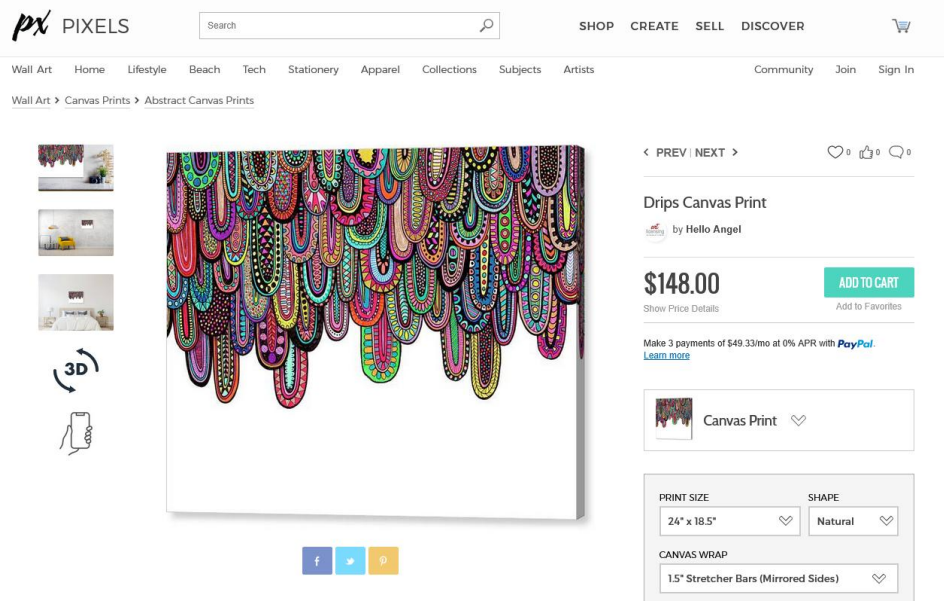Click ADD TO CART button

[x=869, y=282]
